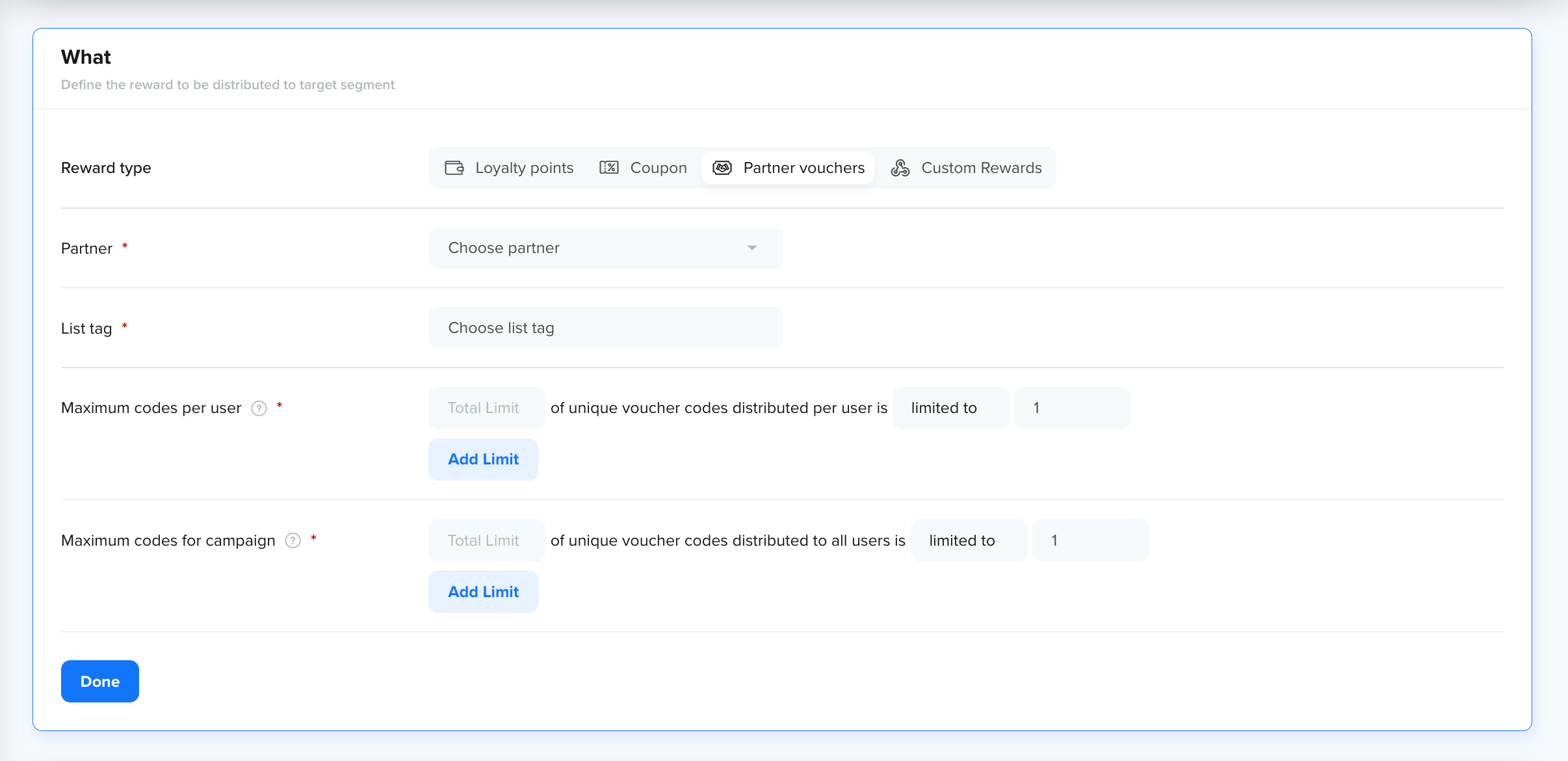Click per-user limit value field showing 1

tap(1072, 408)
